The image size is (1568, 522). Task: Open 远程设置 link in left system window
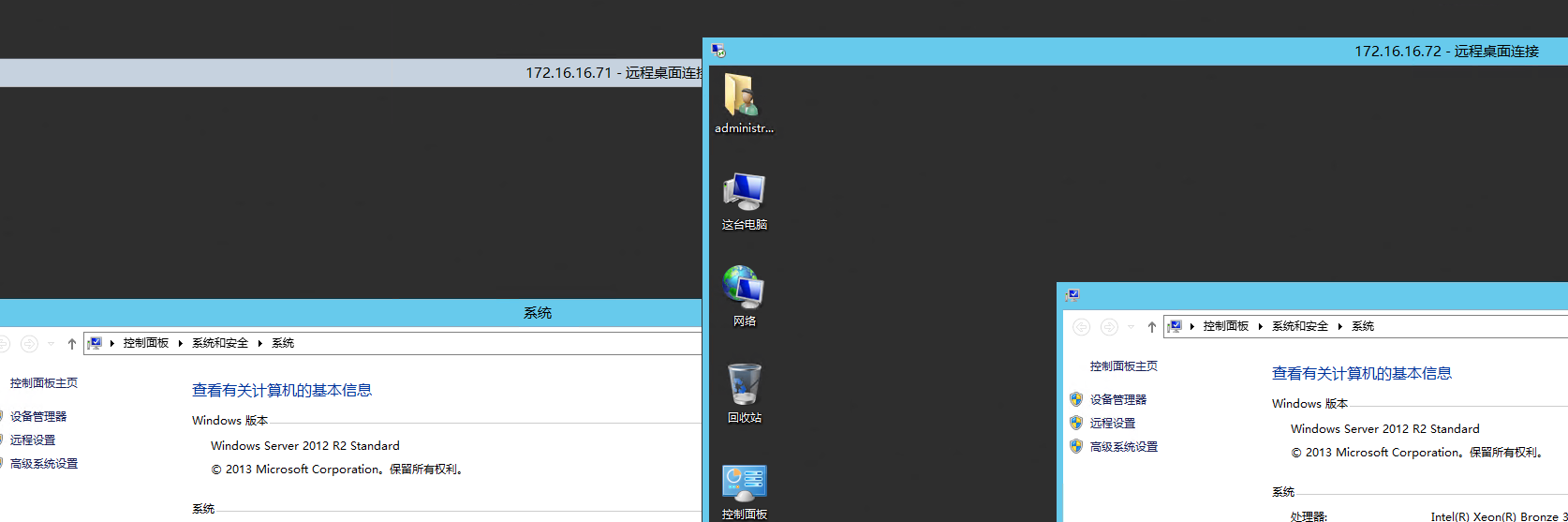click(33, 440)
